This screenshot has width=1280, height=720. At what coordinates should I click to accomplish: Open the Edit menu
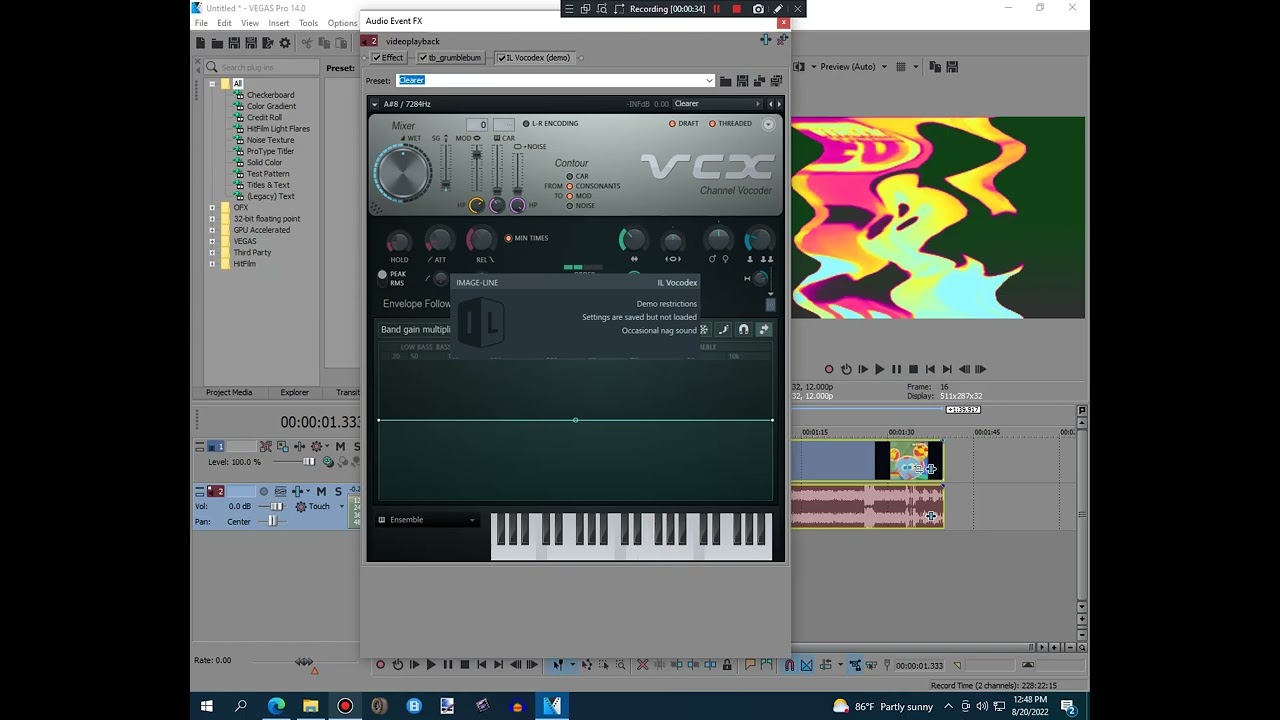(x=224, y=23)
